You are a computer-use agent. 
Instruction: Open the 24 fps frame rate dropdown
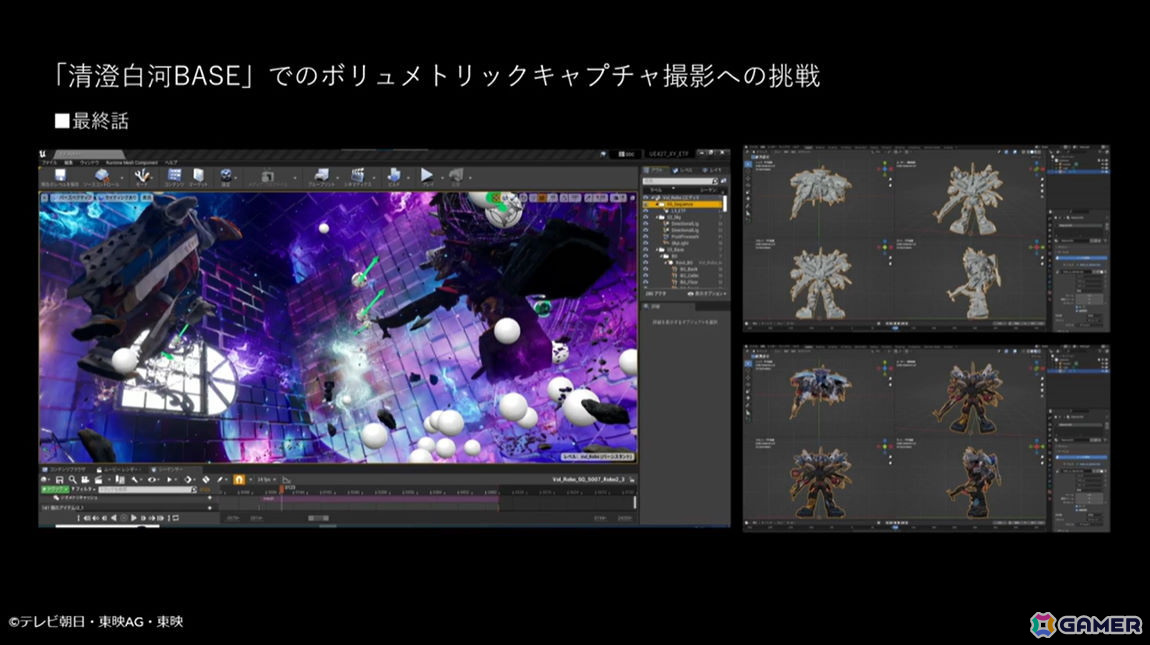point(265,479)
